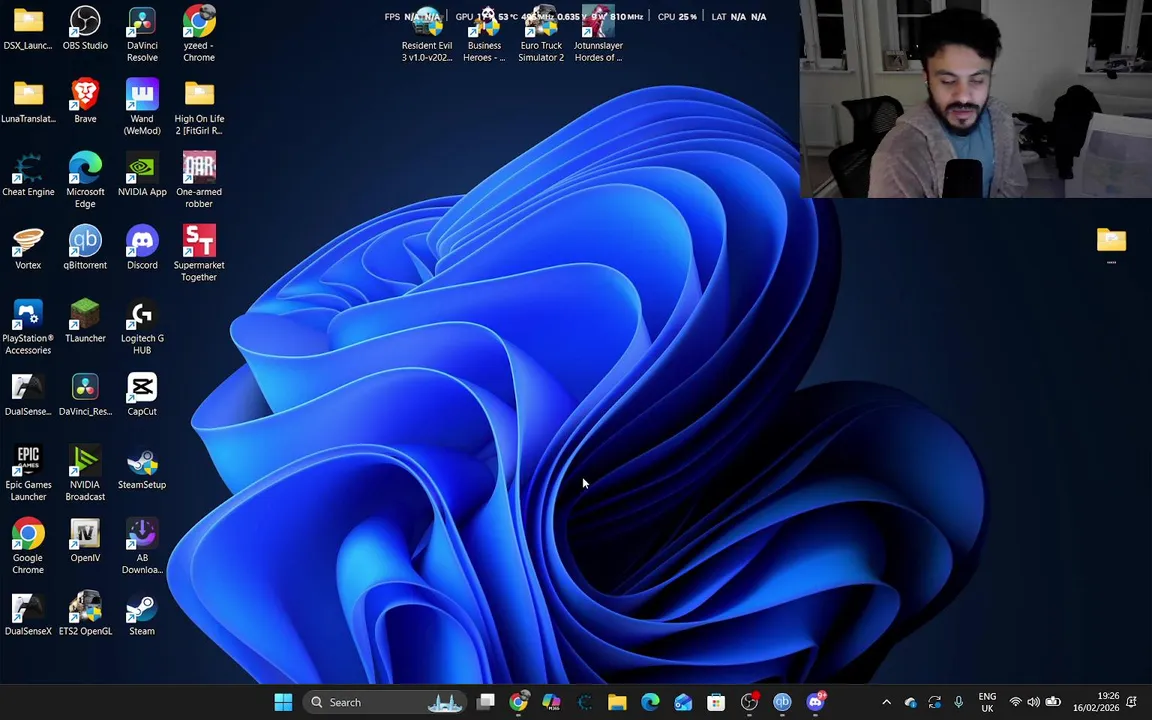This screenshot has width=1152, height=720.
Task: Open Chrome from the taskbar
Action: coord(519,702)
